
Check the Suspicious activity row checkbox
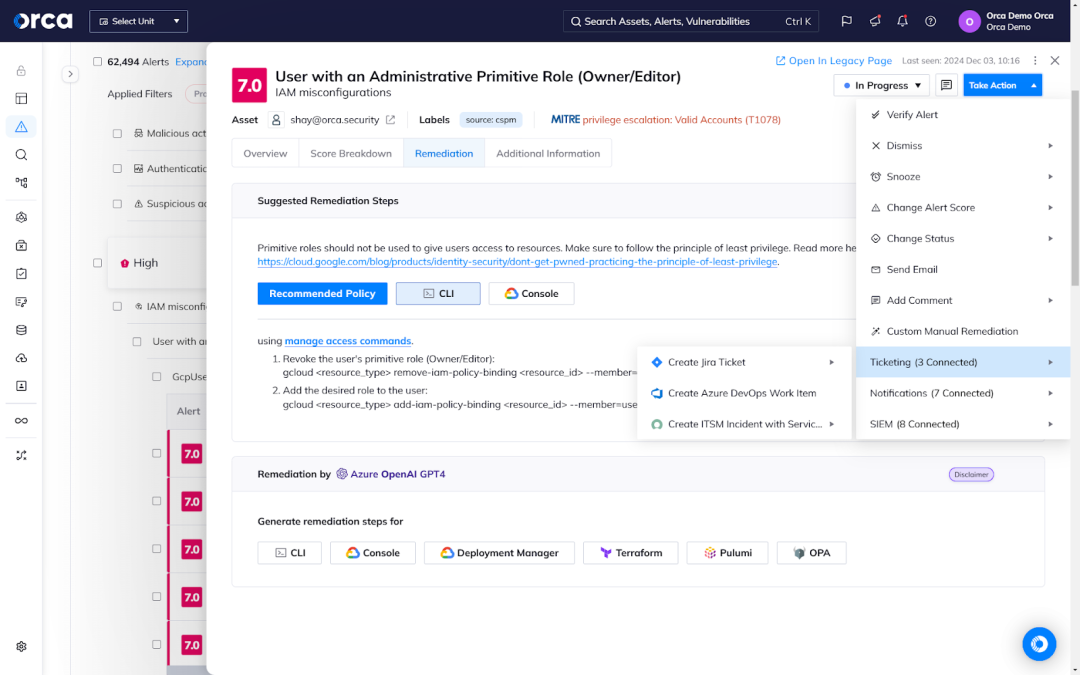[117, 204]
